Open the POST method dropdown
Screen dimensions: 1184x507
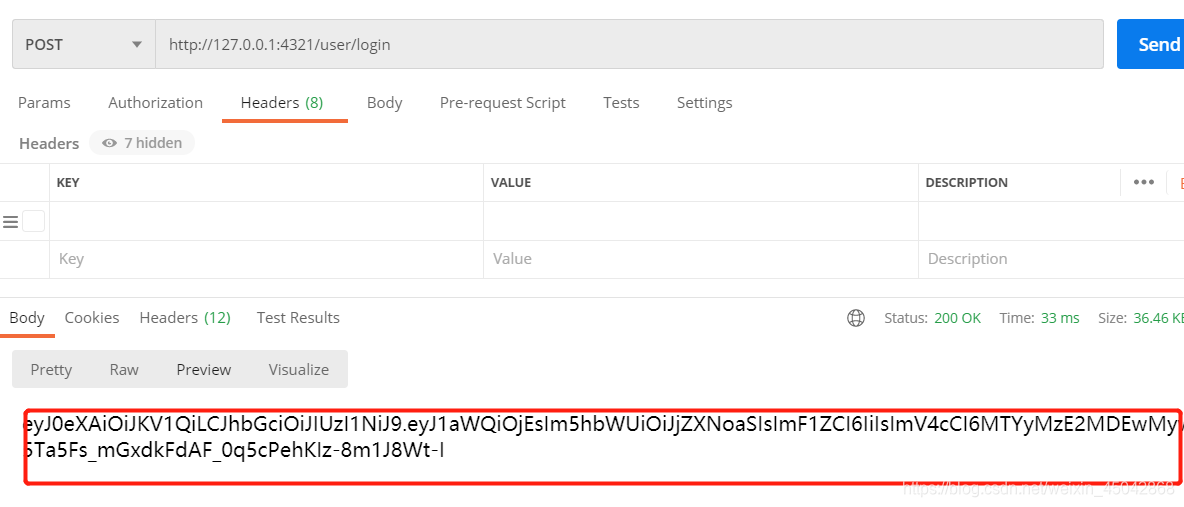[83, 44]
